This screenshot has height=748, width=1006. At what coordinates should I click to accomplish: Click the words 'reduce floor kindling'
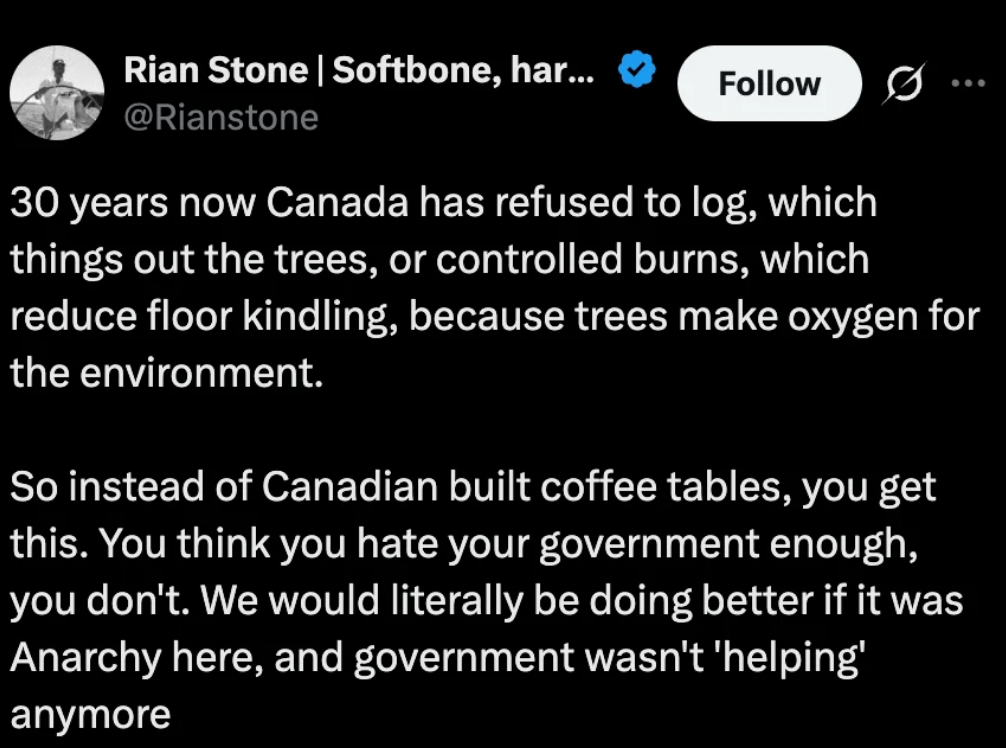(201, 316)
